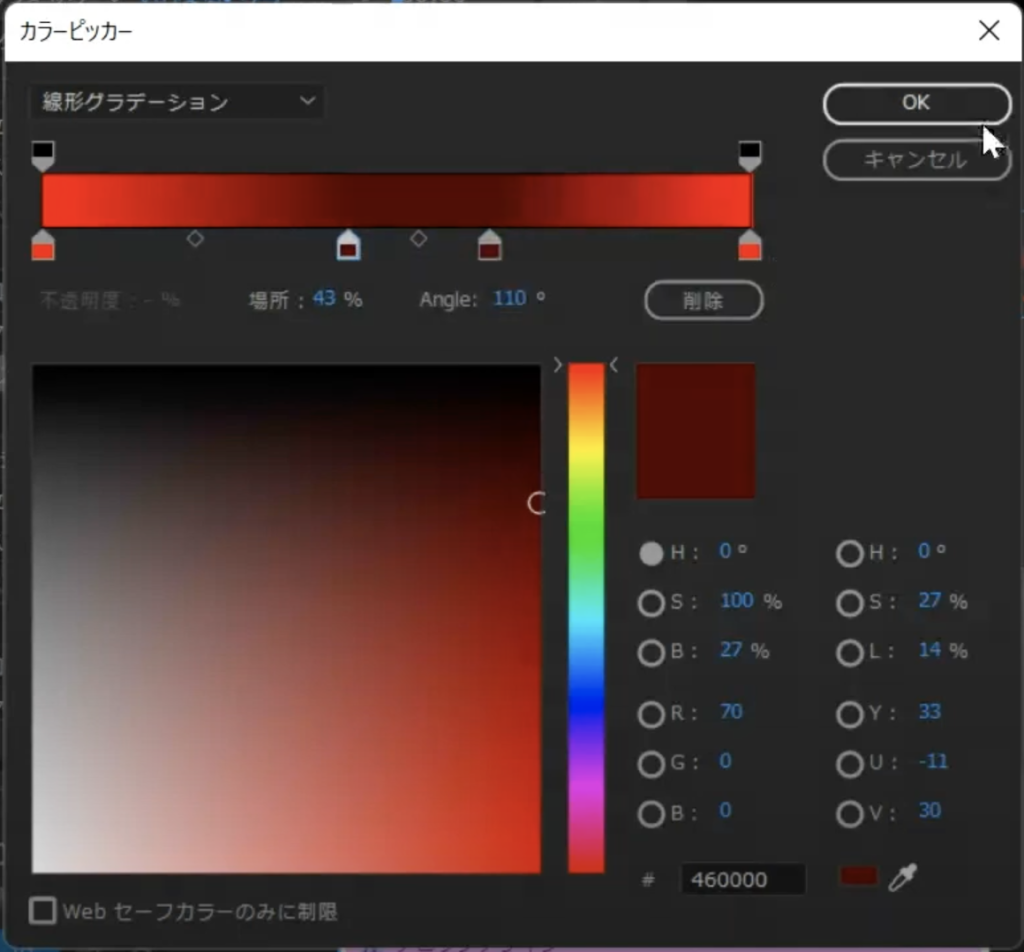1024x952 pixels.
Task: Select the right black opacity stop
Action: 750,154
